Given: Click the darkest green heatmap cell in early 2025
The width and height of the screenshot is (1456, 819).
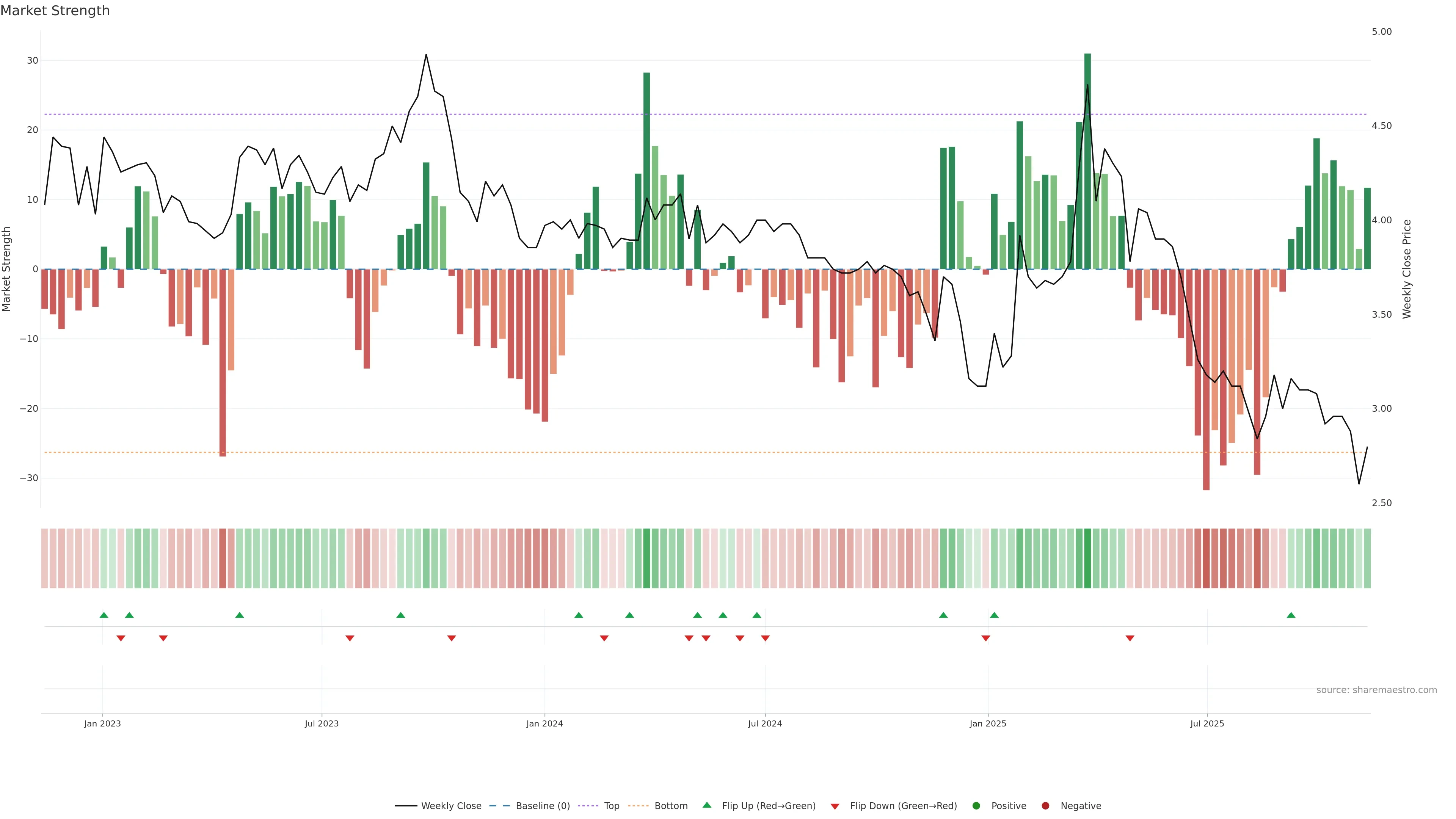Looking at the screenshot, I should (1087, 559).
